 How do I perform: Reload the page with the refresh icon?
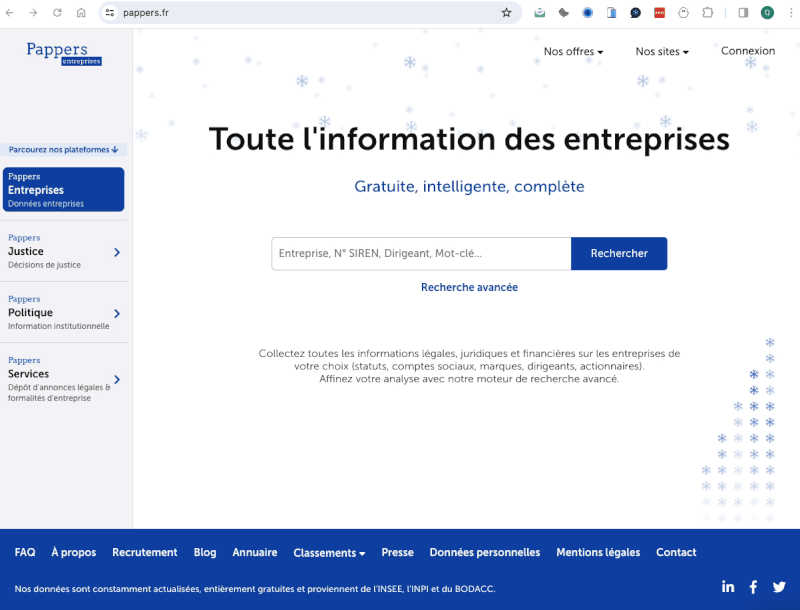click(57, 13)
